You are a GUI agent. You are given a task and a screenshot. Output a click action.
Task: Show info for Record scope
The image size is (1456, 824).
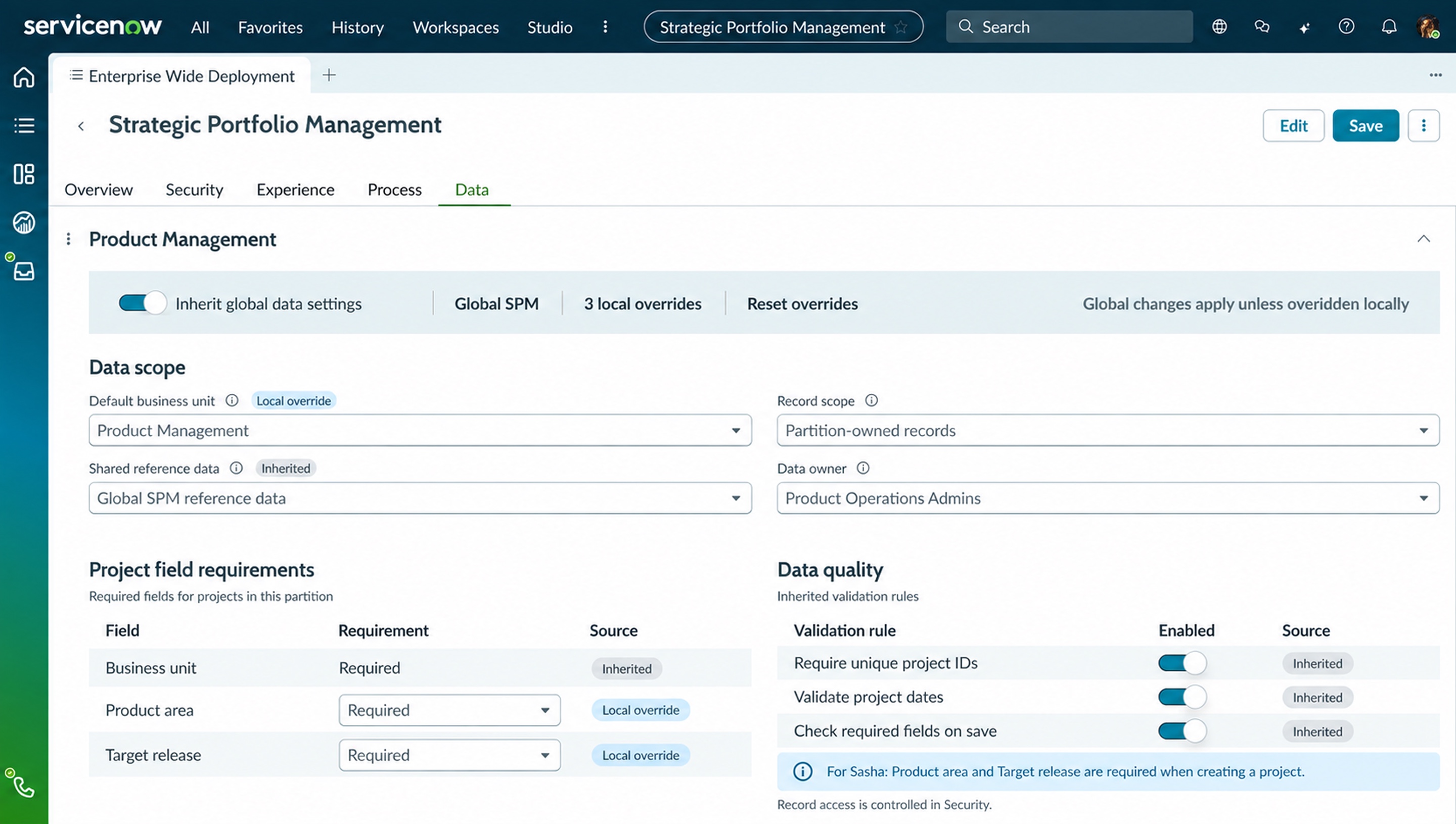pos(872,401)
